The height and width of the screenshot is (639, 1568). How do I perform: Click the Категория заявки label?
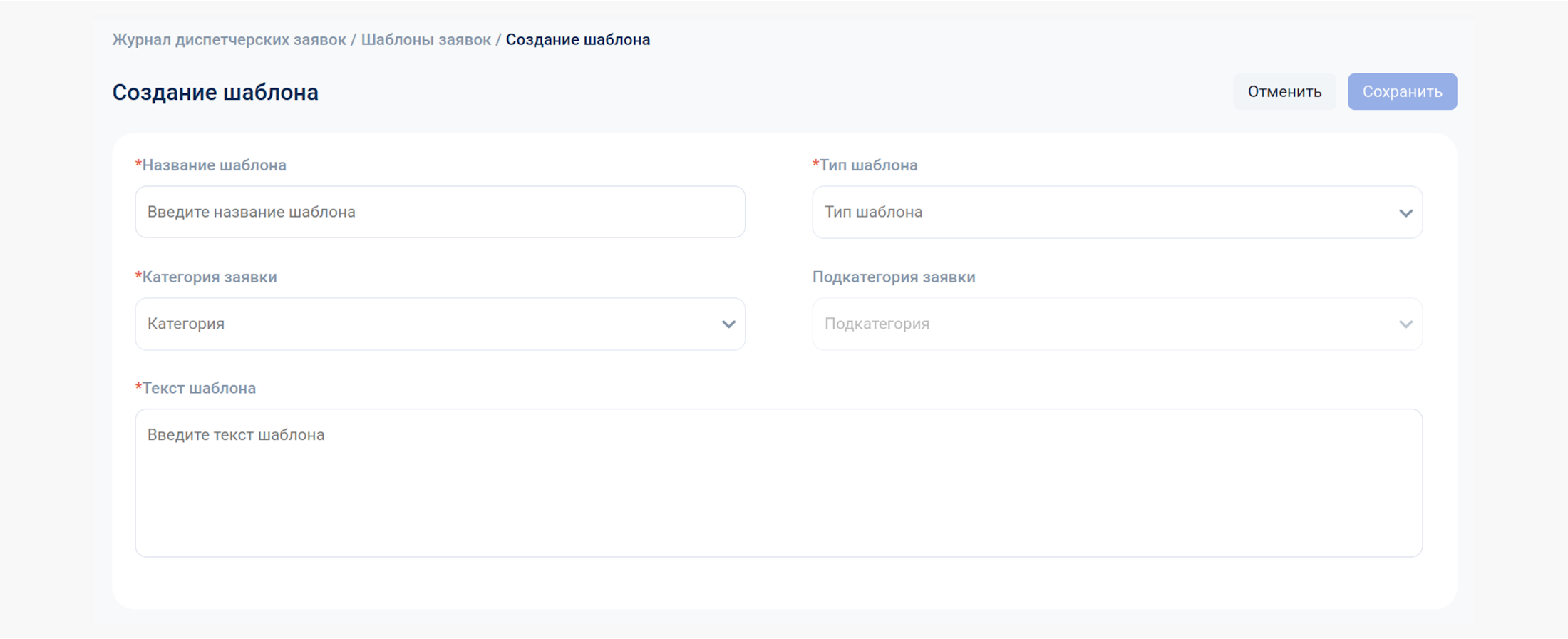tap(210, 277)
